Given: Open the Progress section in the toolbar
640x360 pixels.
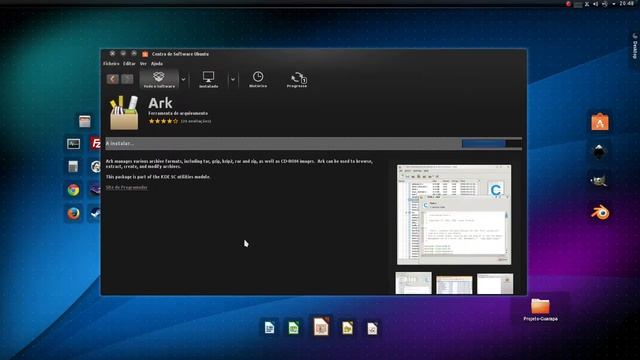Looking at the screenshot, I should pyautogui.click(x=297, y=79).
